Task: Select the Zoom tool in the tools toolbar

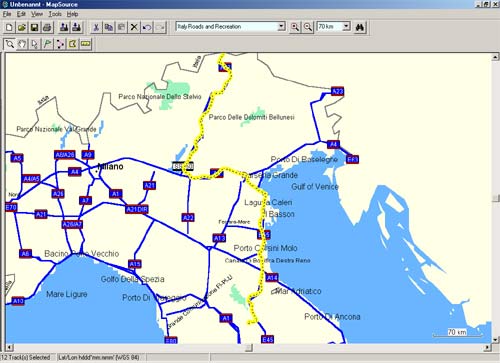Action: click(x=10, y=44)
